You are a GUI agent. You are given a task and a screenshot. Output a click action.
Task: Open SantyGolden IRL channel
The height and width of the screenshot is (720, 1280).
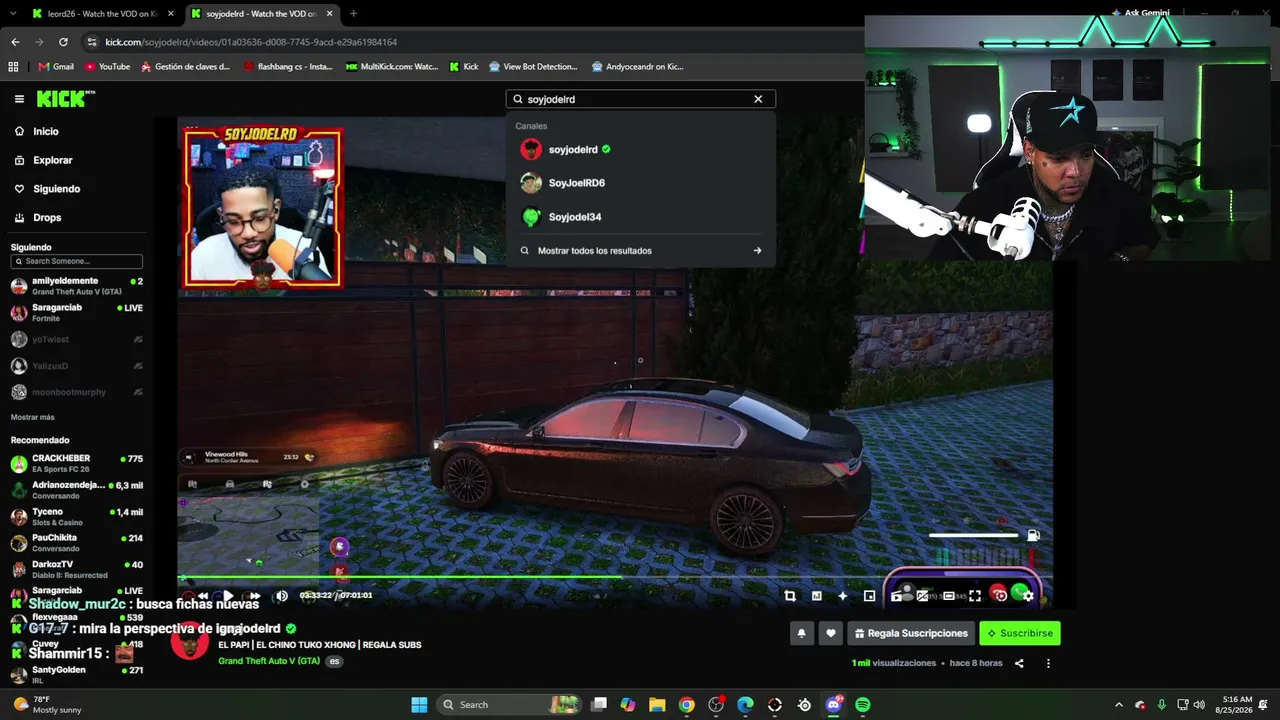(x=77, y=675)
